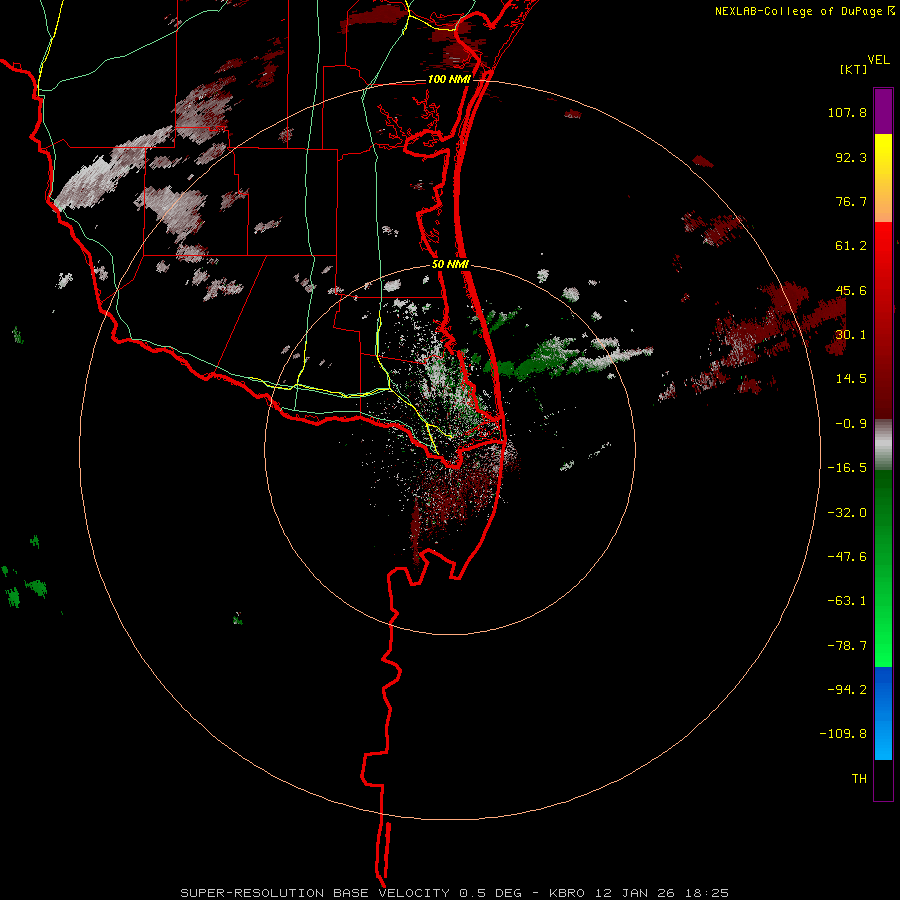Click the VEL legend title
Image resolution: width=900 pixels, height=900 pixels.
[x=878, y=60]
